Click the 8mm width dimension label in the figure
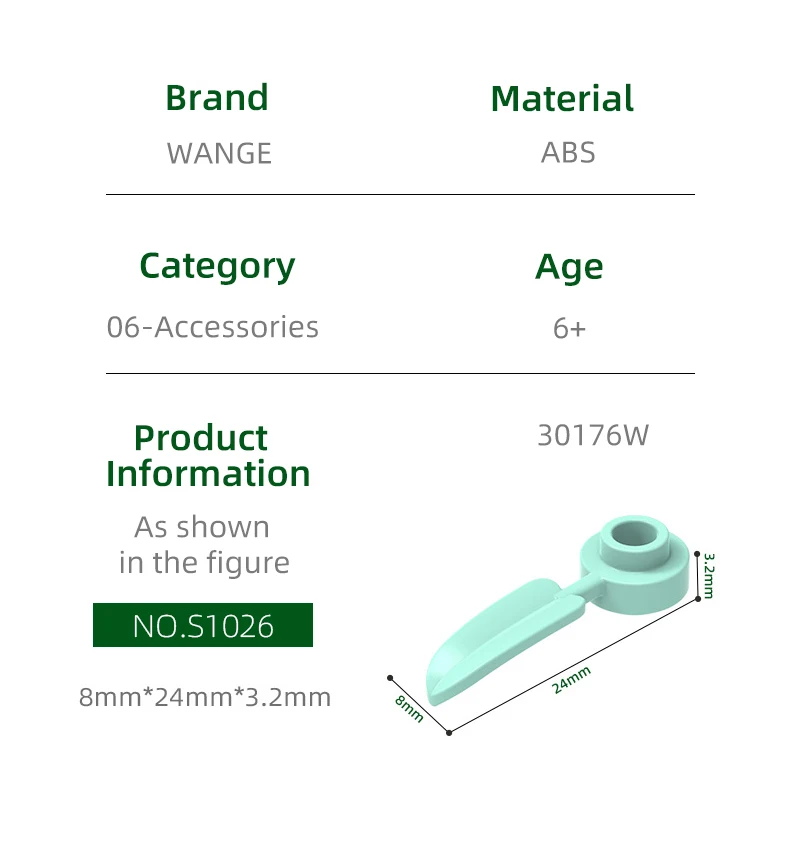The image size is (800, 852). tap(408, 707)
